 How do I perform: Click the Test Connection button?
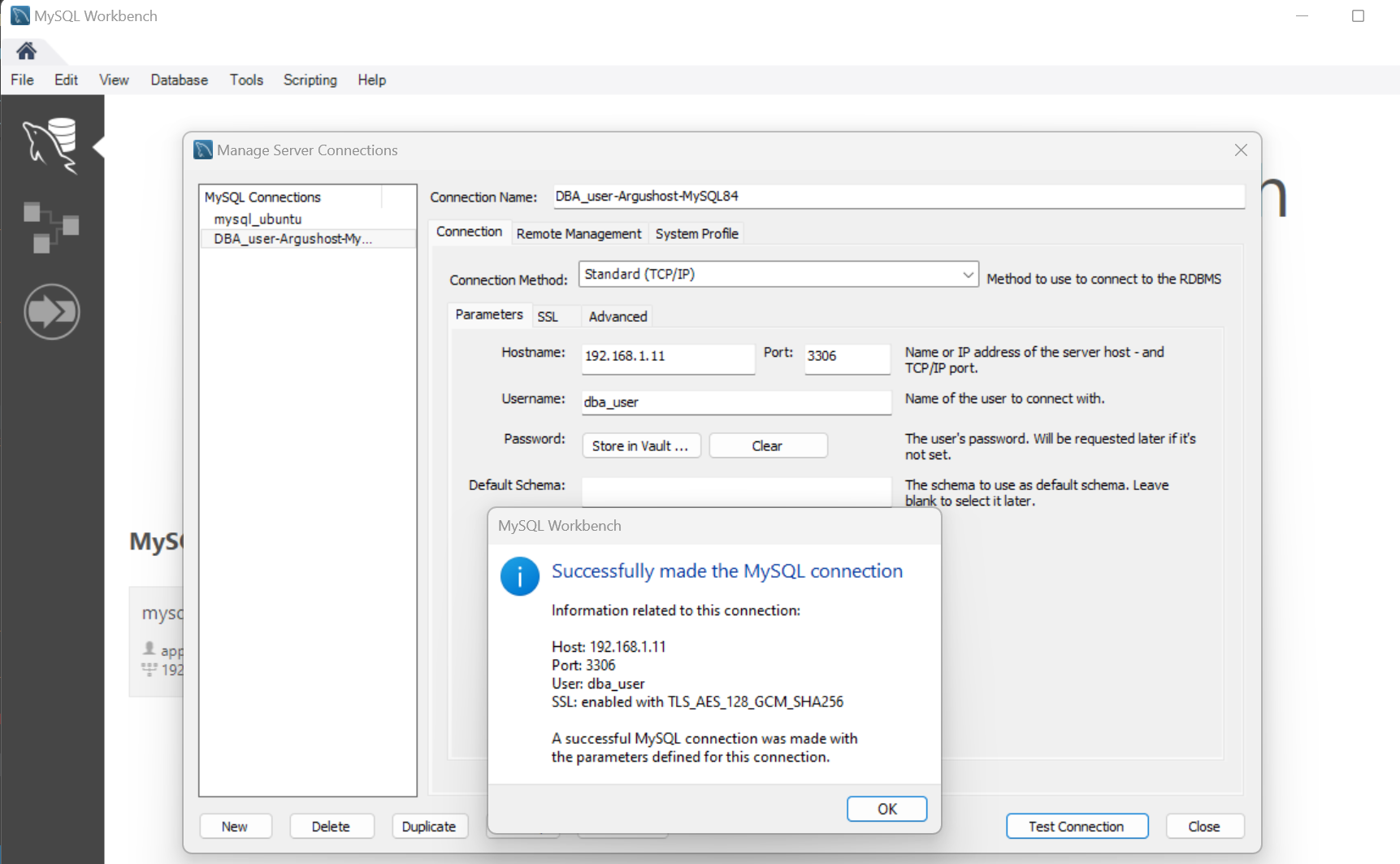click(1077, 826)
